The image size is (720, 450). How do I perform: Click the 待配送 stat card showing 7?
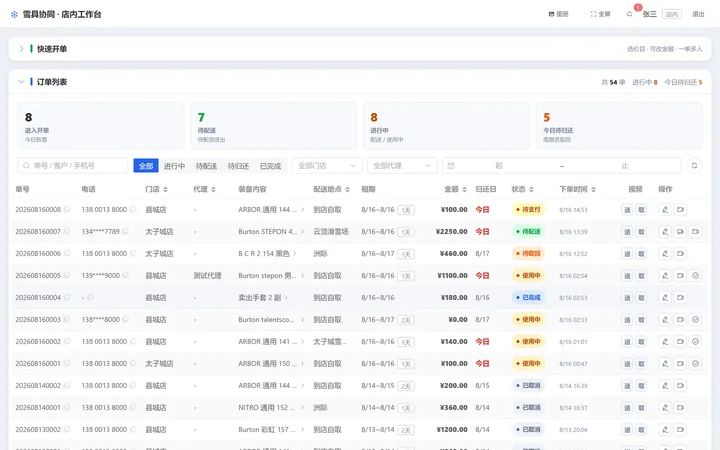(x=274, y=126)
